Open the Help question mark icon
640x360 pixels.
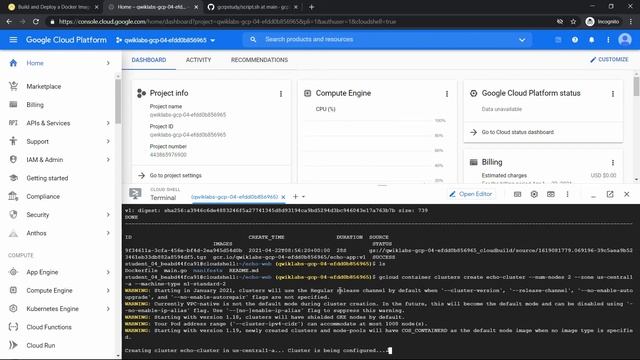tap(575, 40)
